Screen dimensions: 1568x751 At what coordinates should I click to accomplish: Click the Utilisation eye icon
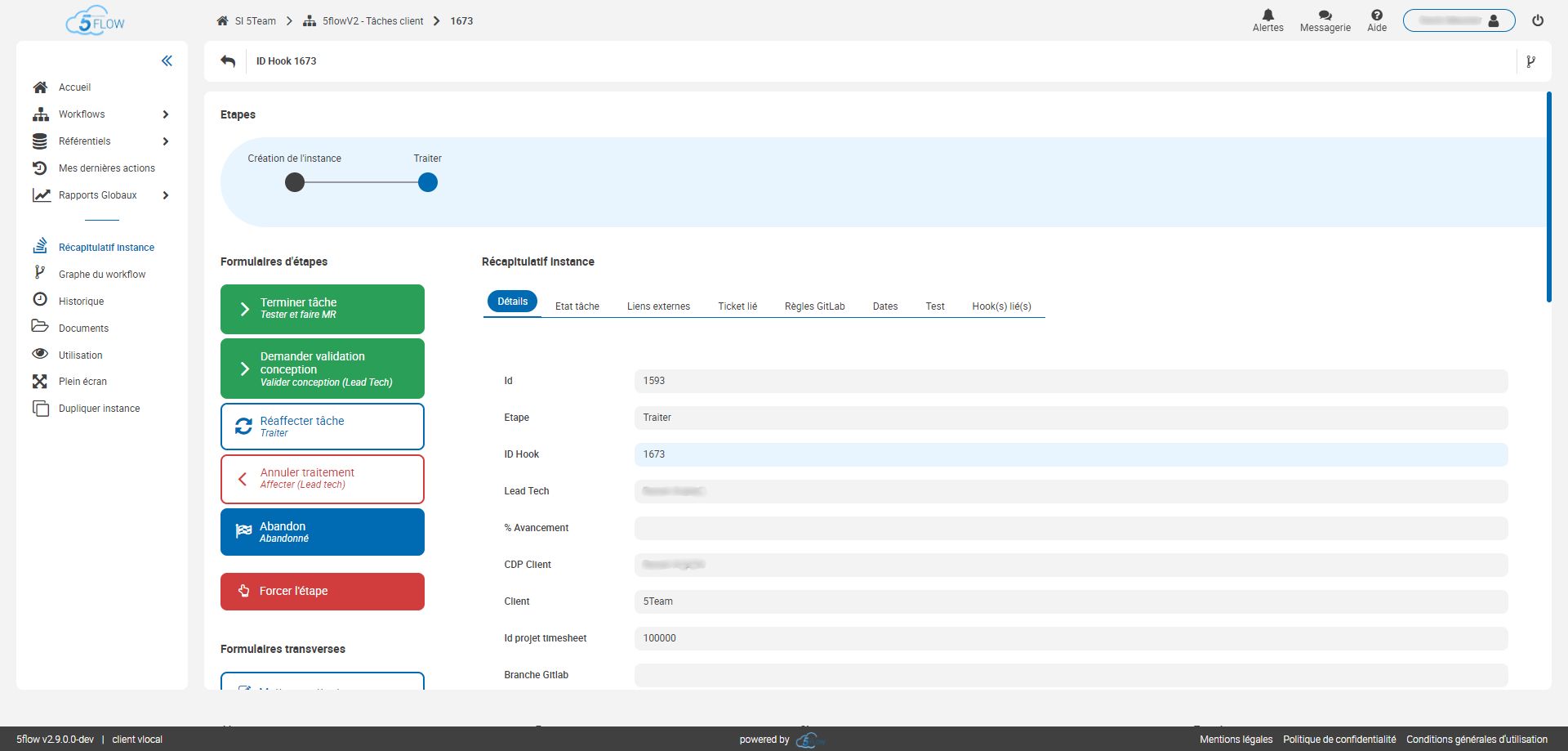(x=40, y=354)
